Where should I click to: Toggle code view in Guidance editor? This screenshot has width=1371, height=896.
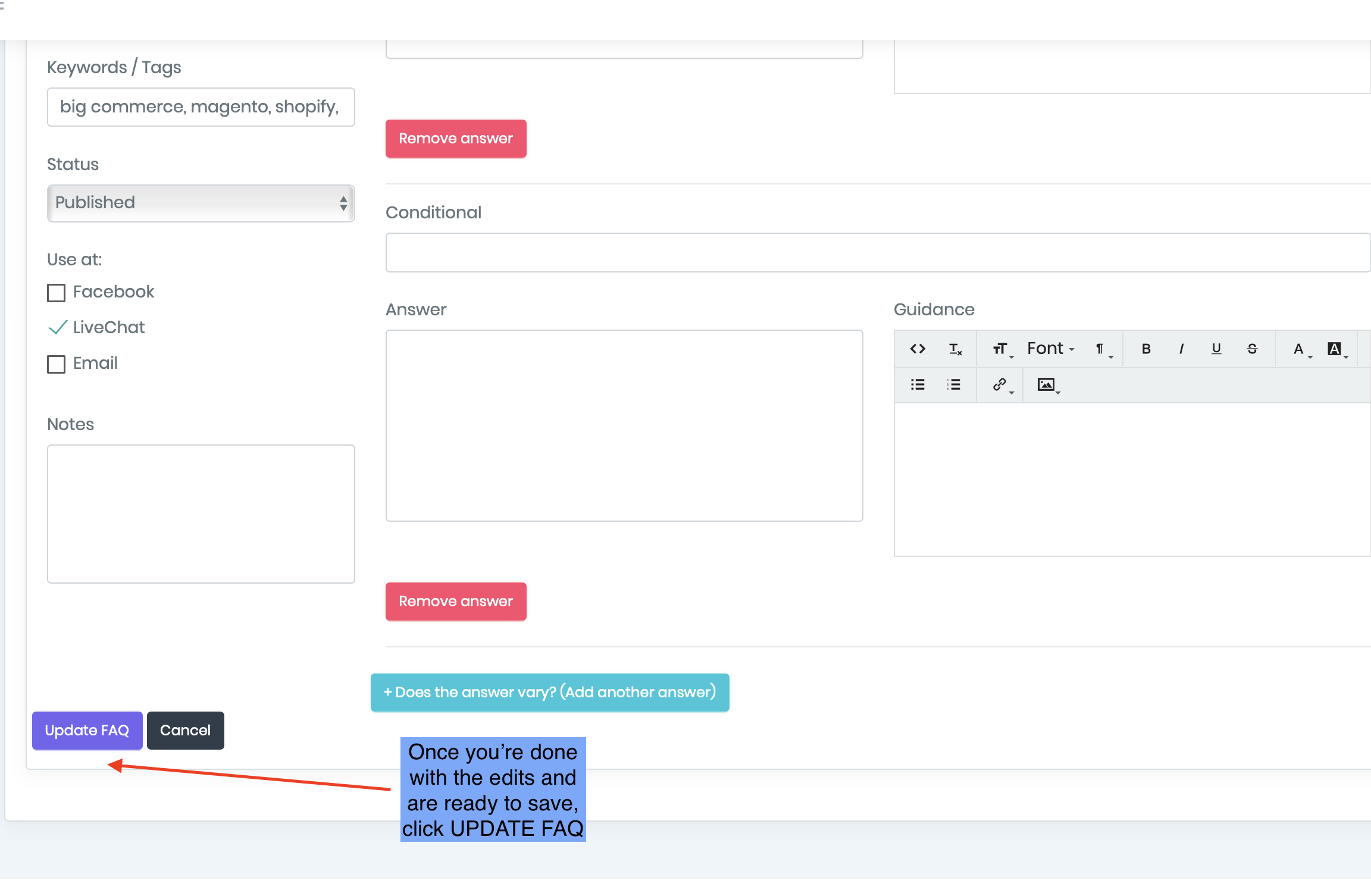tap(918, 349)
